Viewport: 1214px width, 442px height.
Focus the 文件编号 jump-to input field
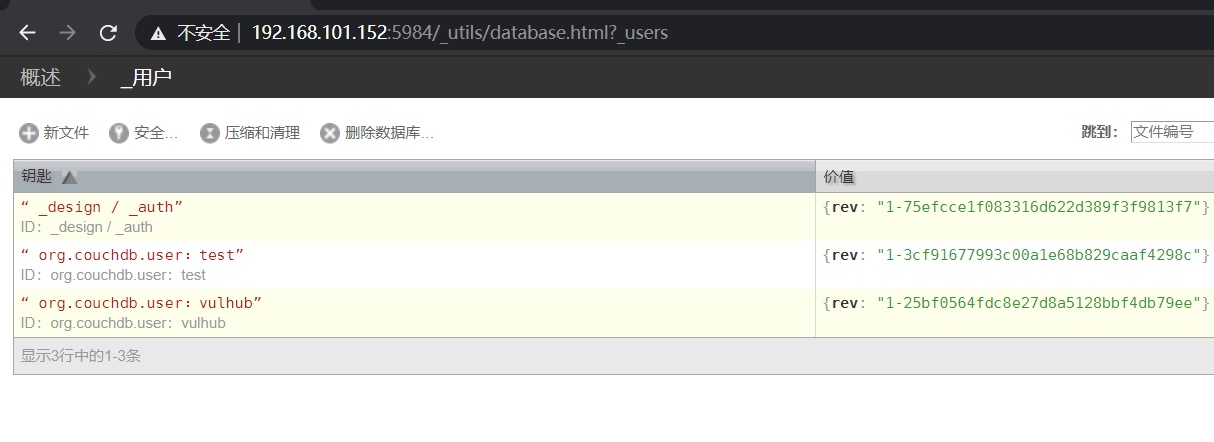[x=1172, y=132]
